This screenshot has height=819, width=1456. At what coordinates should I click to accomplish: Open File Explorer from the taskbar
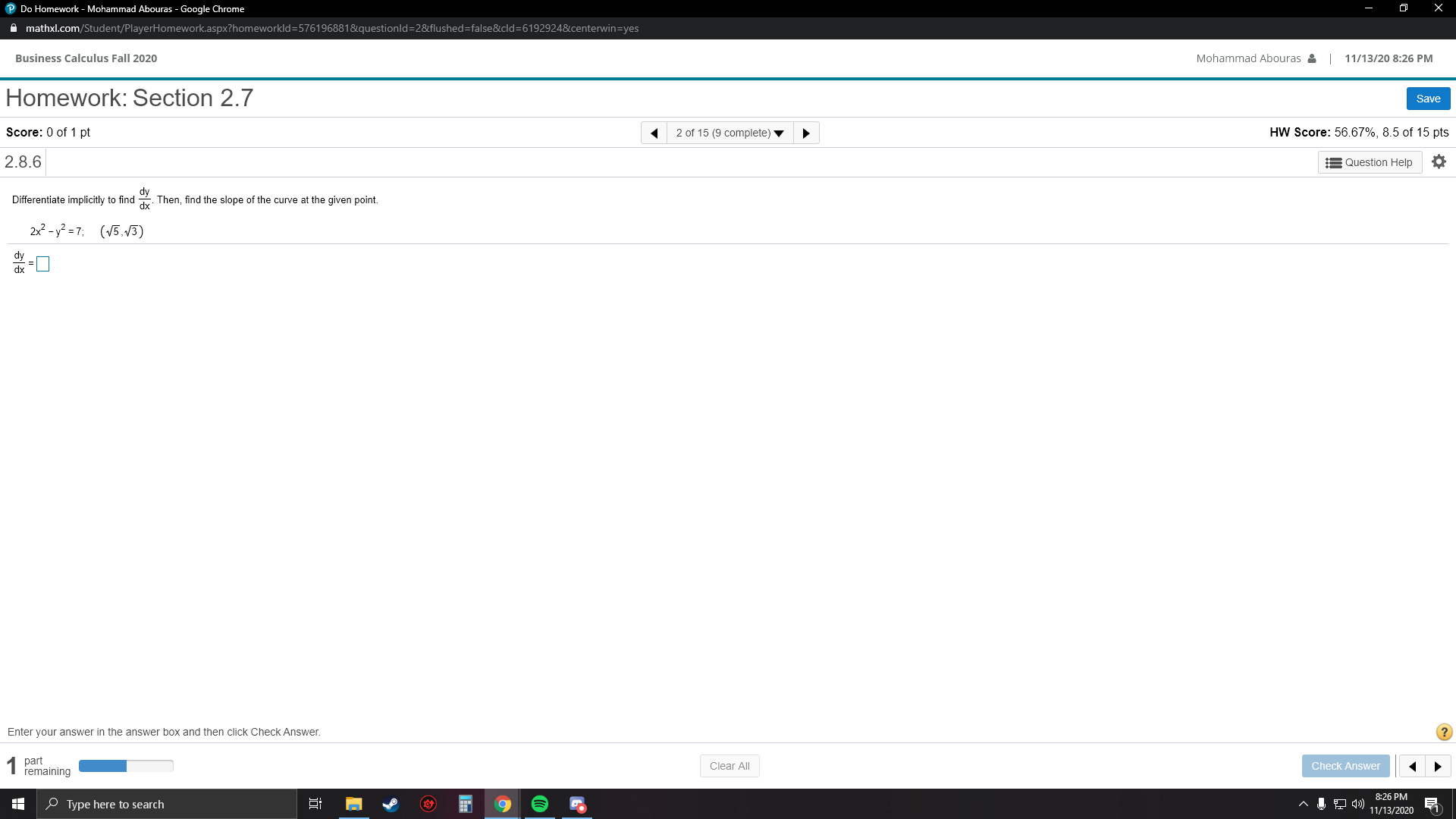pyautogui.click(x=353, y=804)
